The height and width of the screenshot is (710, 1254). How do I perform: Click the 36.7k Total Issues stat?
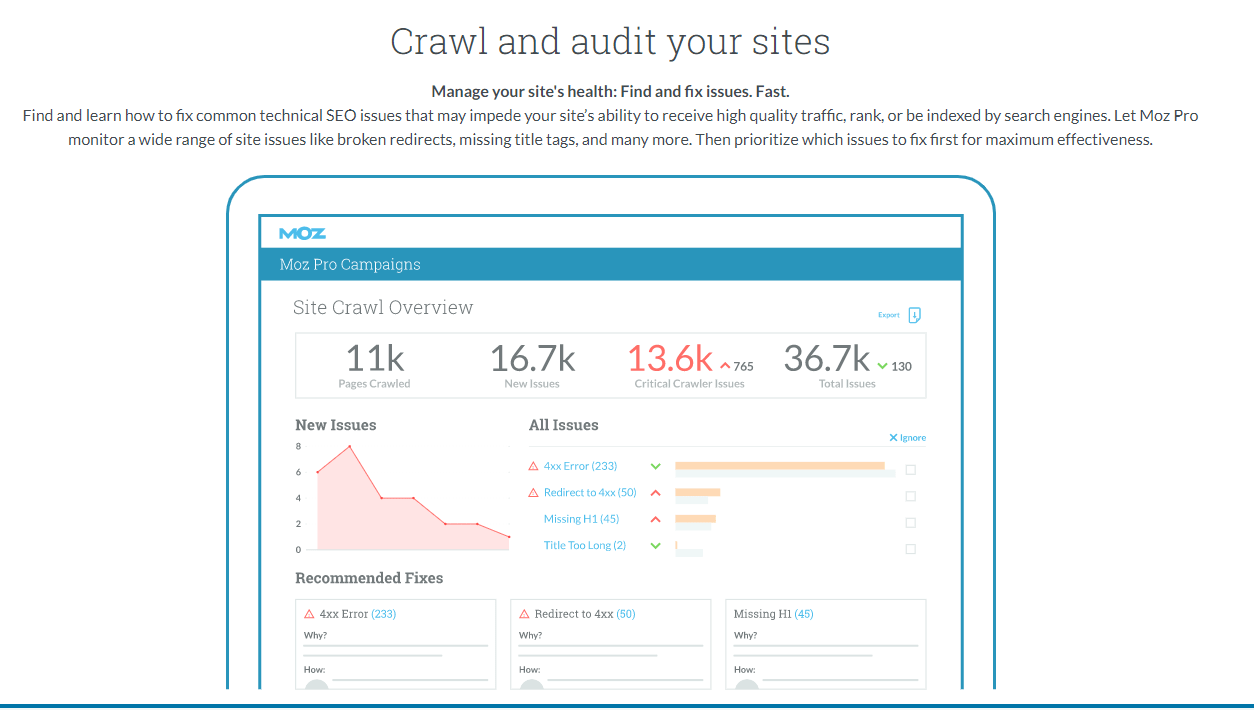coord(847,365)
